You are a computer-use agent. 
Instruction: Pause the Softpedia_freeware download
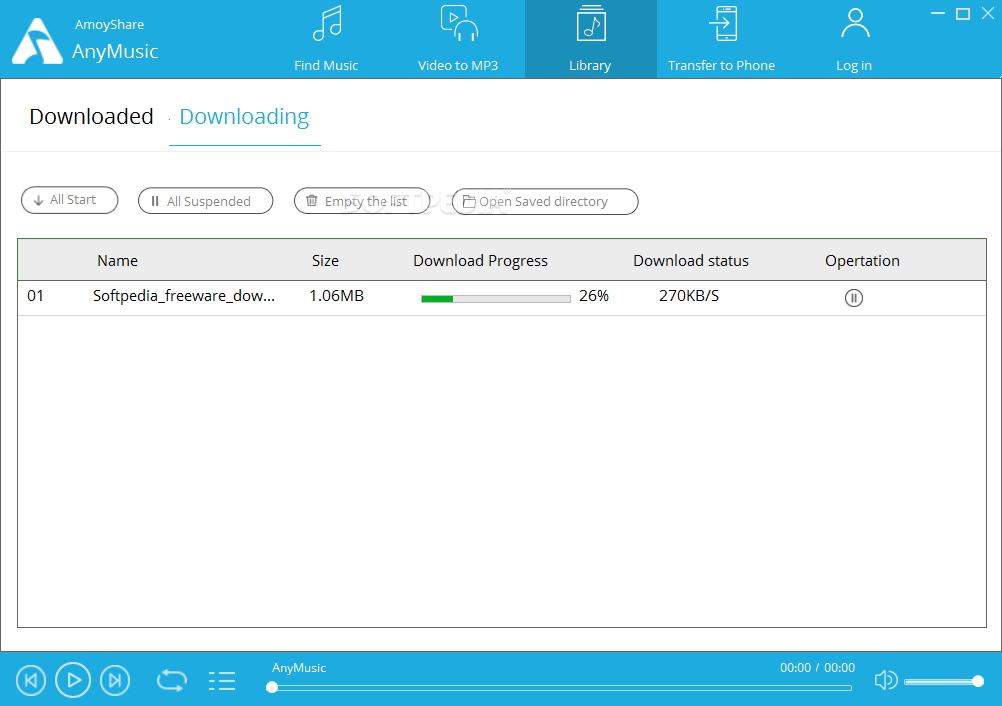854,298
